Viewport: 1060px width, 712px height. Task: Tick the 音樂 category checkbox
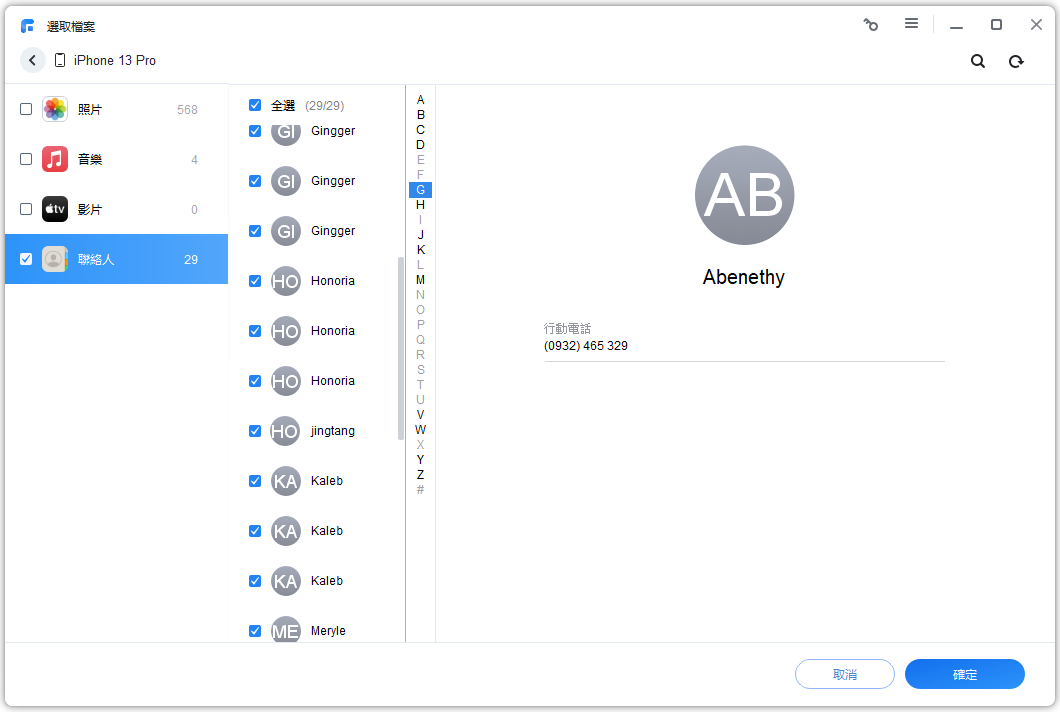[26, 160]
